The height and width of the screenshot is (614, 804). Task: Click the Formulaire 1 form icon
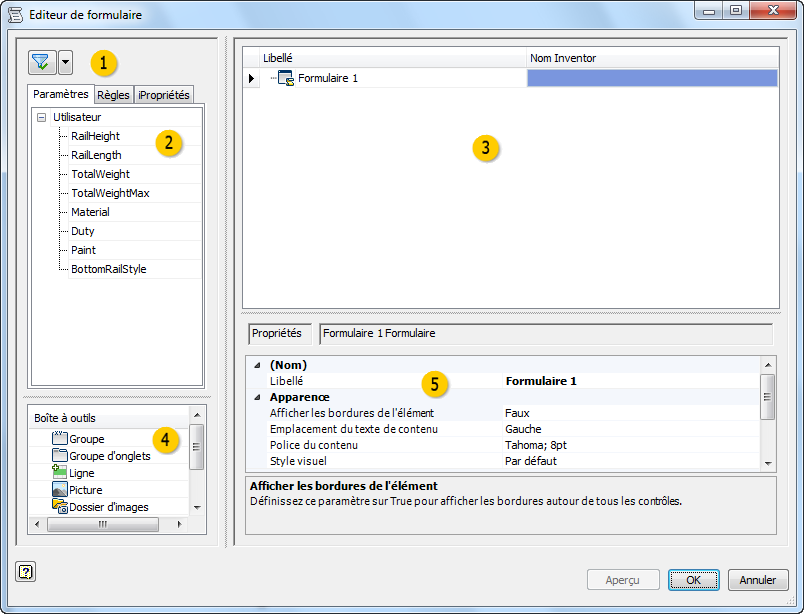286,78
